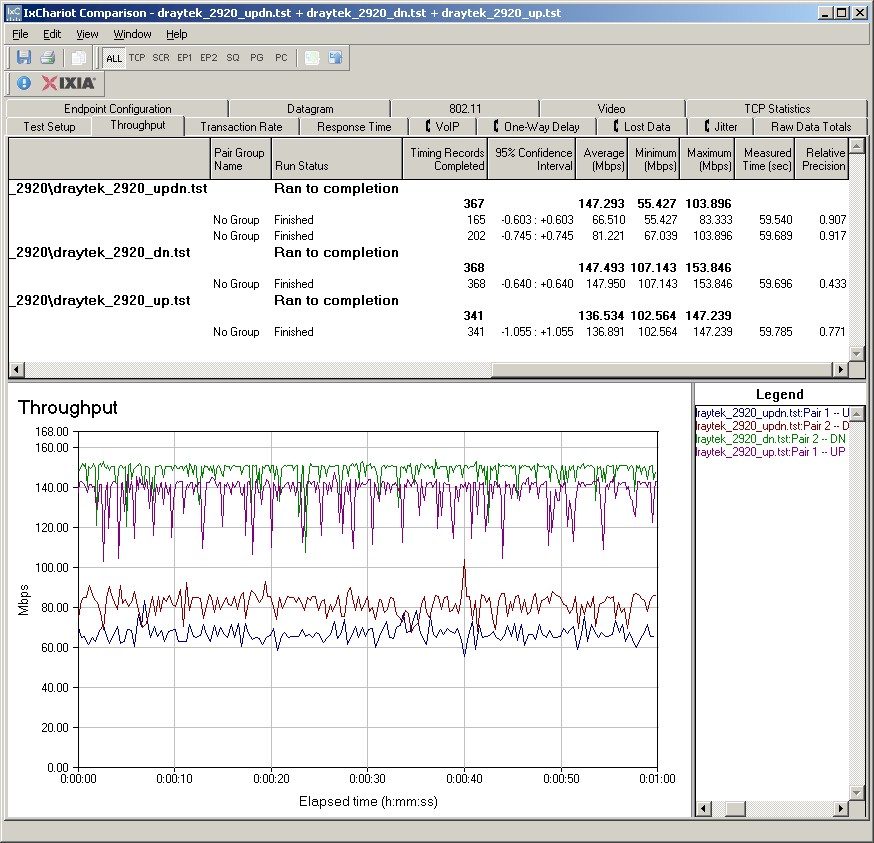The height and width of the screenshot is (843, 874).
Task: Open the Edit menu
Action: pyautogui.click(x=52, y=34)
